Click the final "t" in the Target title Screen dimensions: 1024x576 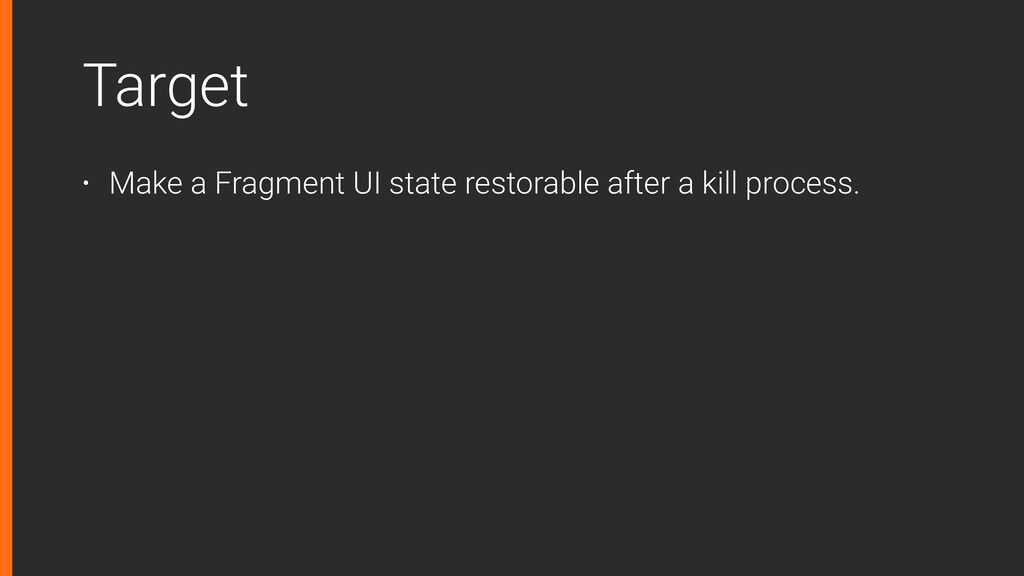click(x=240, y=88)
